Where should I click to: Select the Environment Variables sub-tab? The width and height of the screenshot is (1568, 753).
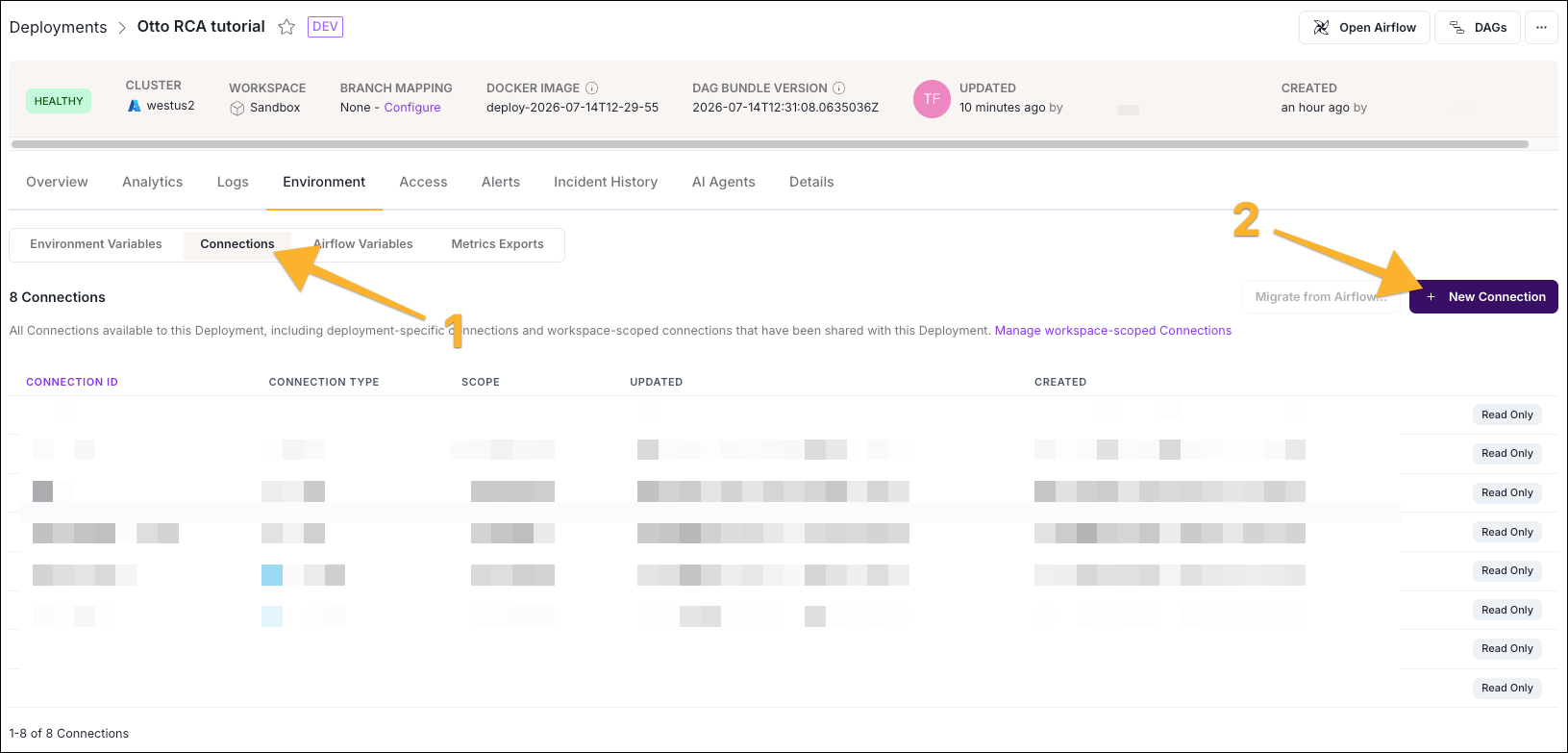coord(96,244)
